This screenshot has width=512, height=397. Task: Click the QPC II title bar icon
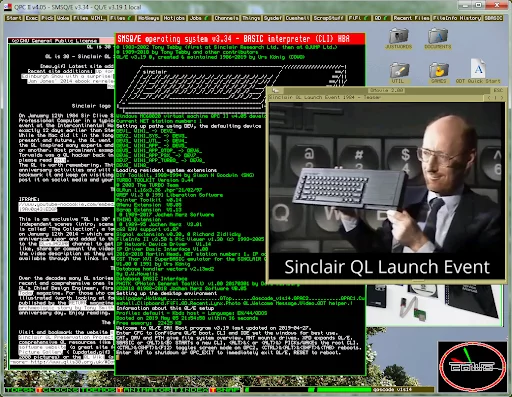(x=8, y=7)
